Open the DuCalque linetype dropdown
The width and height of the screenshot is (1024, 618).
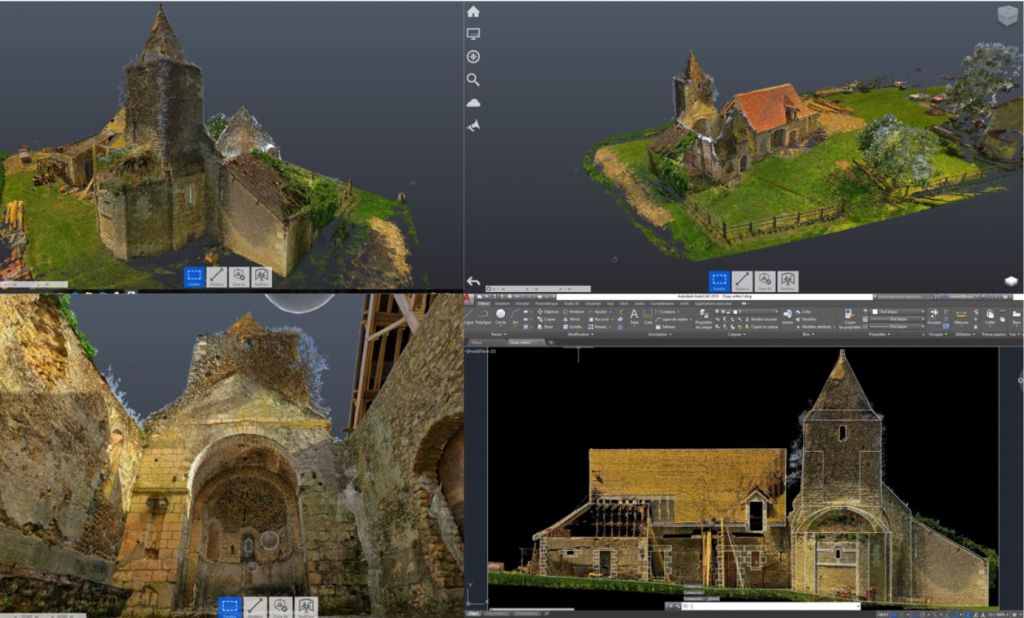pyautogui.click(x=898, y=327)
